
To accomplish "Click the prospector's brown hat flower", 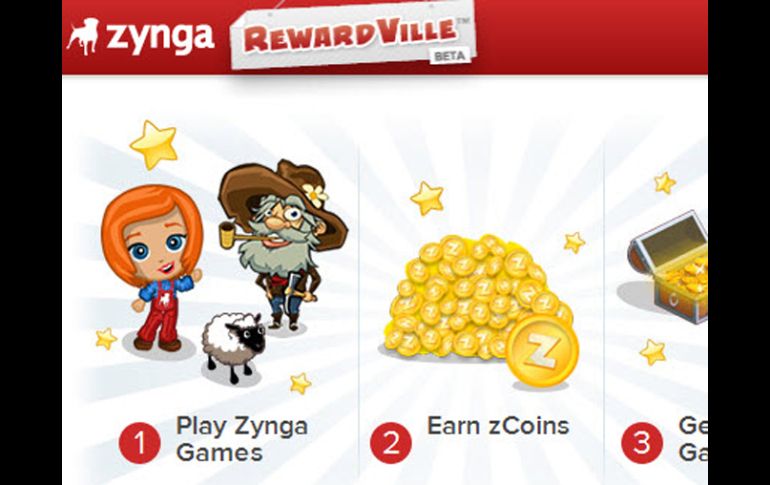I will (x=315, y=194).
